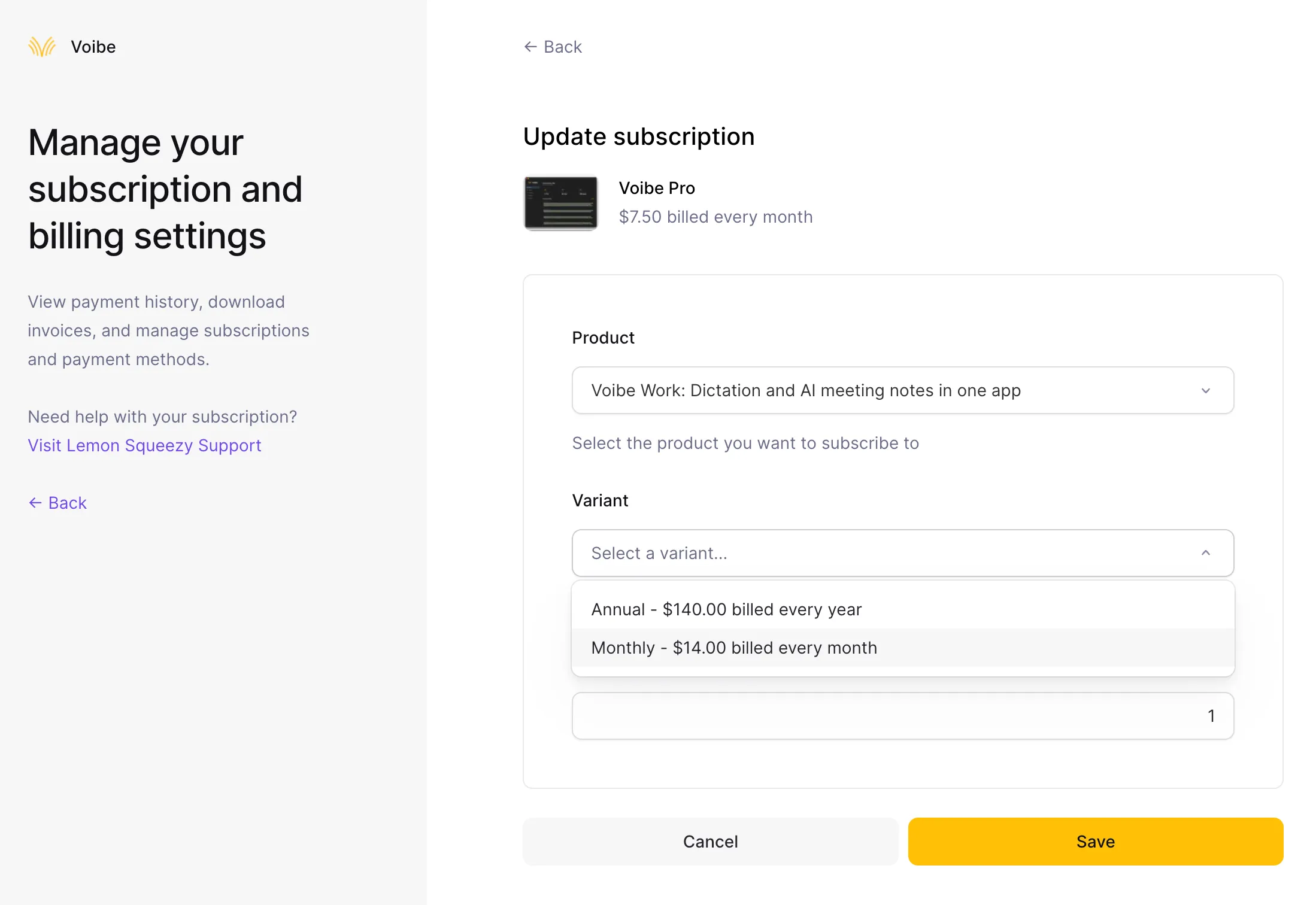The width and height of the screenshot is (1316, 905).
Task: Click the quantity input field
Action: (903, 716)
